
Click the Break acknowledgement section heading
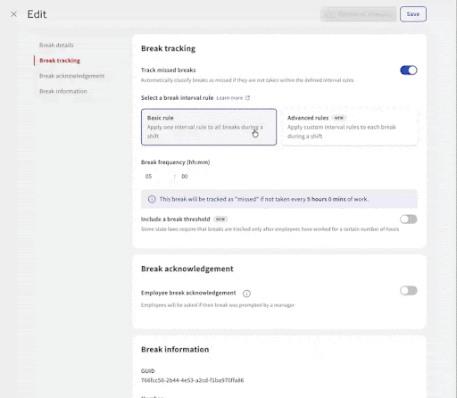pos(187,269)
